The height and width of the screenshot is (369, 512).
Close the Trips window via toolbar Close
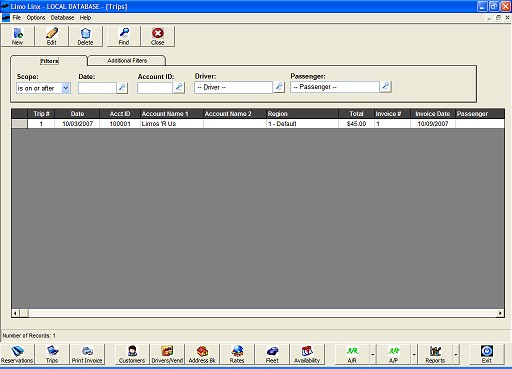tap(158, 36)
